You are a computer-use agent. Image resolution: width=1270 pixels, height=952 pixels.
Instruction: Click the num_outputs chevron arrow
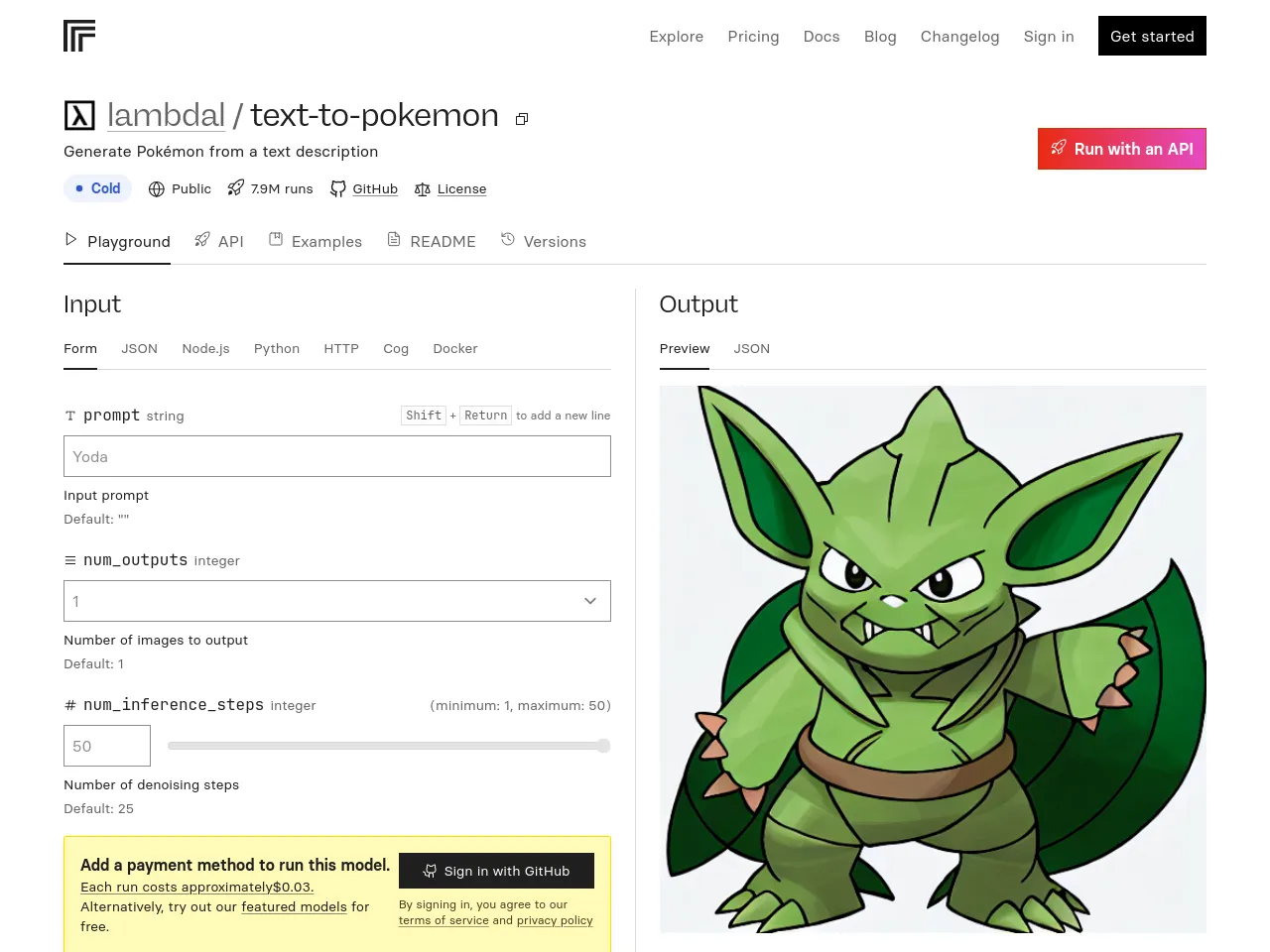point(590,601)
